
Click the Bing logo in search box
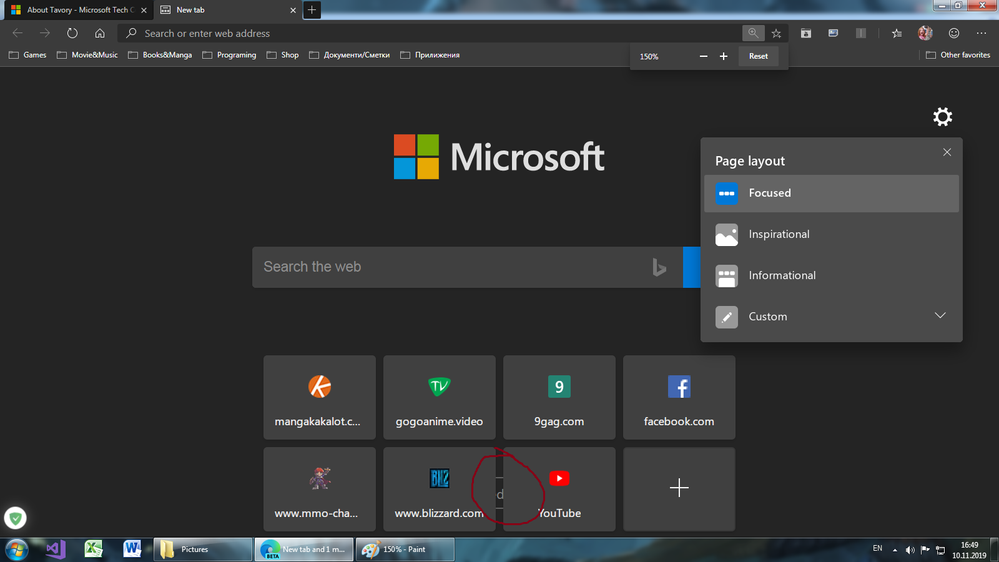(659, 268)
